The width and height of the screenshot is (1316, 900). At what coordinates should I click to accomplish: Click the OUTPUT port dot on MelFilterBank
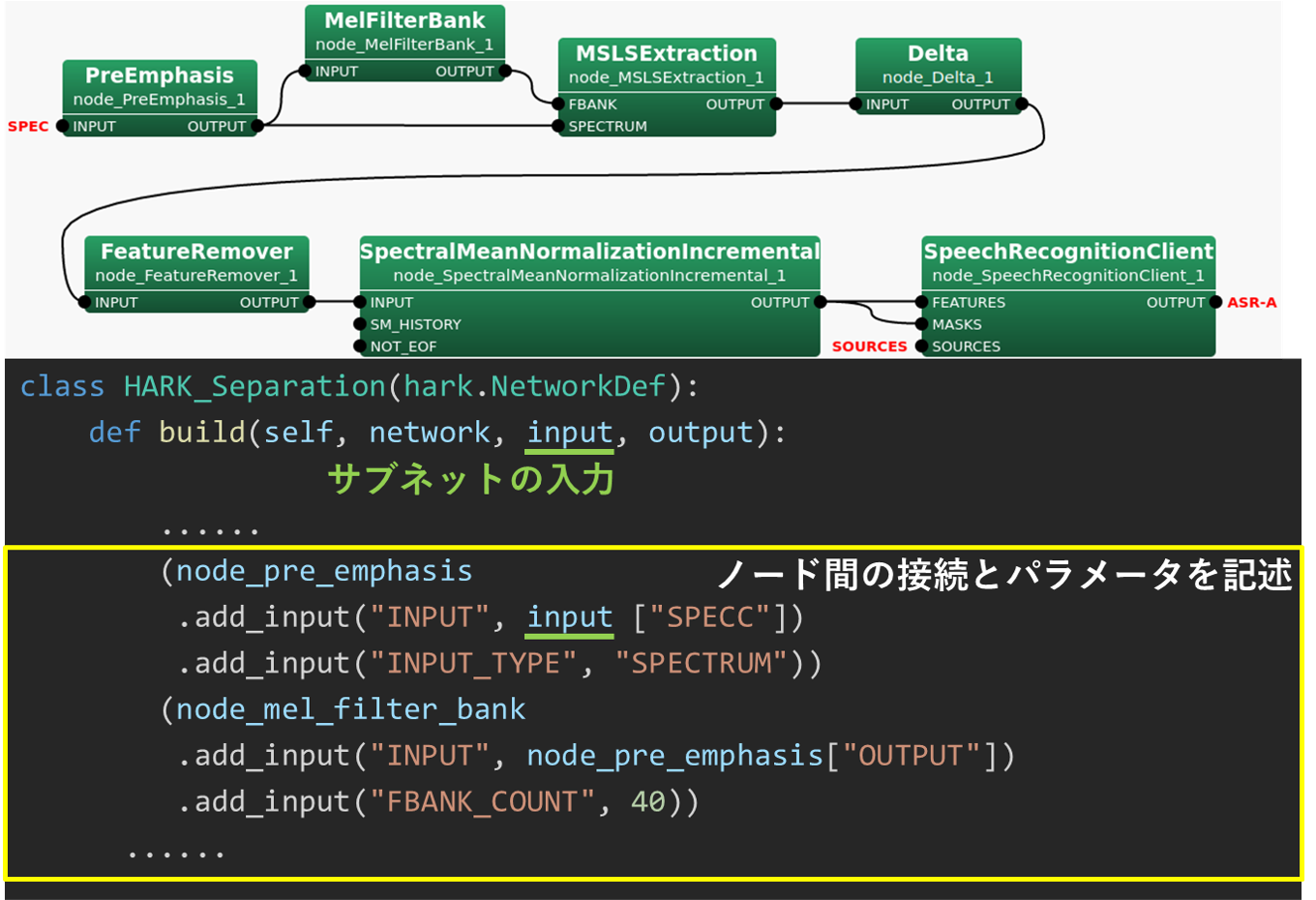pos(504,72)
